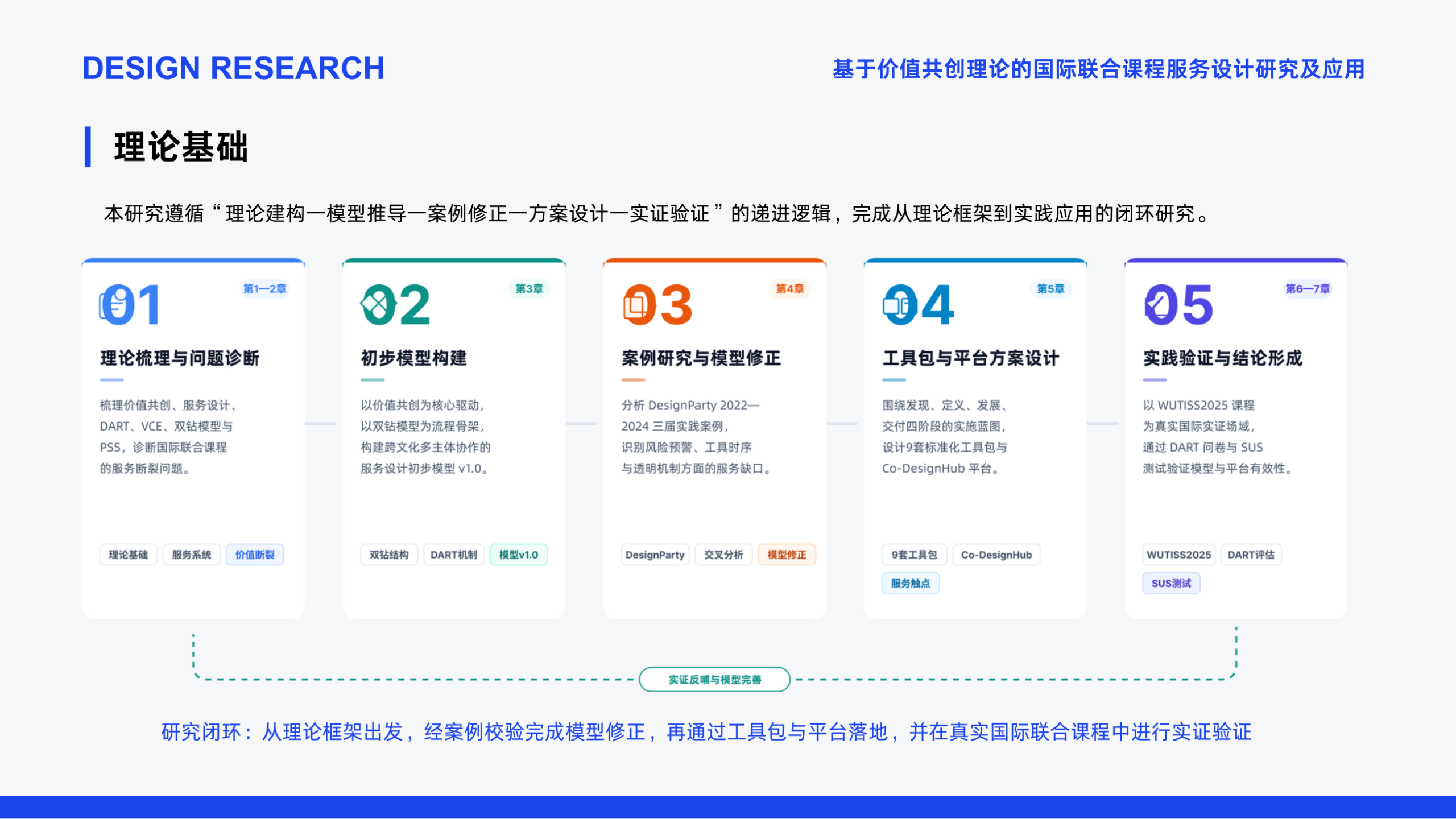The height and width of the screenshot is (819, 1456).
Task: Click the text Co-DesignHub 平台。
Action: coord(942,469)
